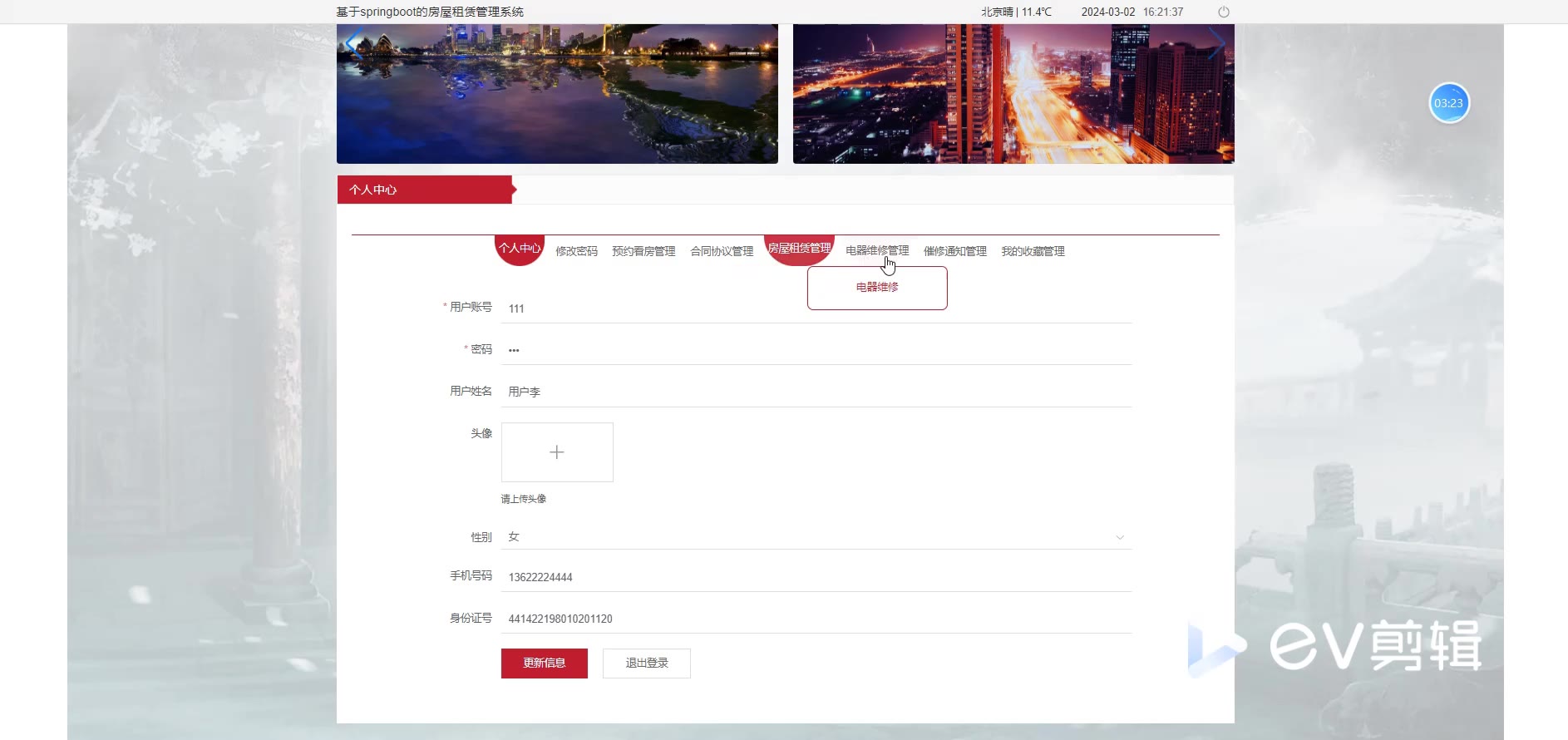Click the system title 基于springboot的房屋租赁管理系统
Screen dimensions: 1568x740
coord(430,12)
